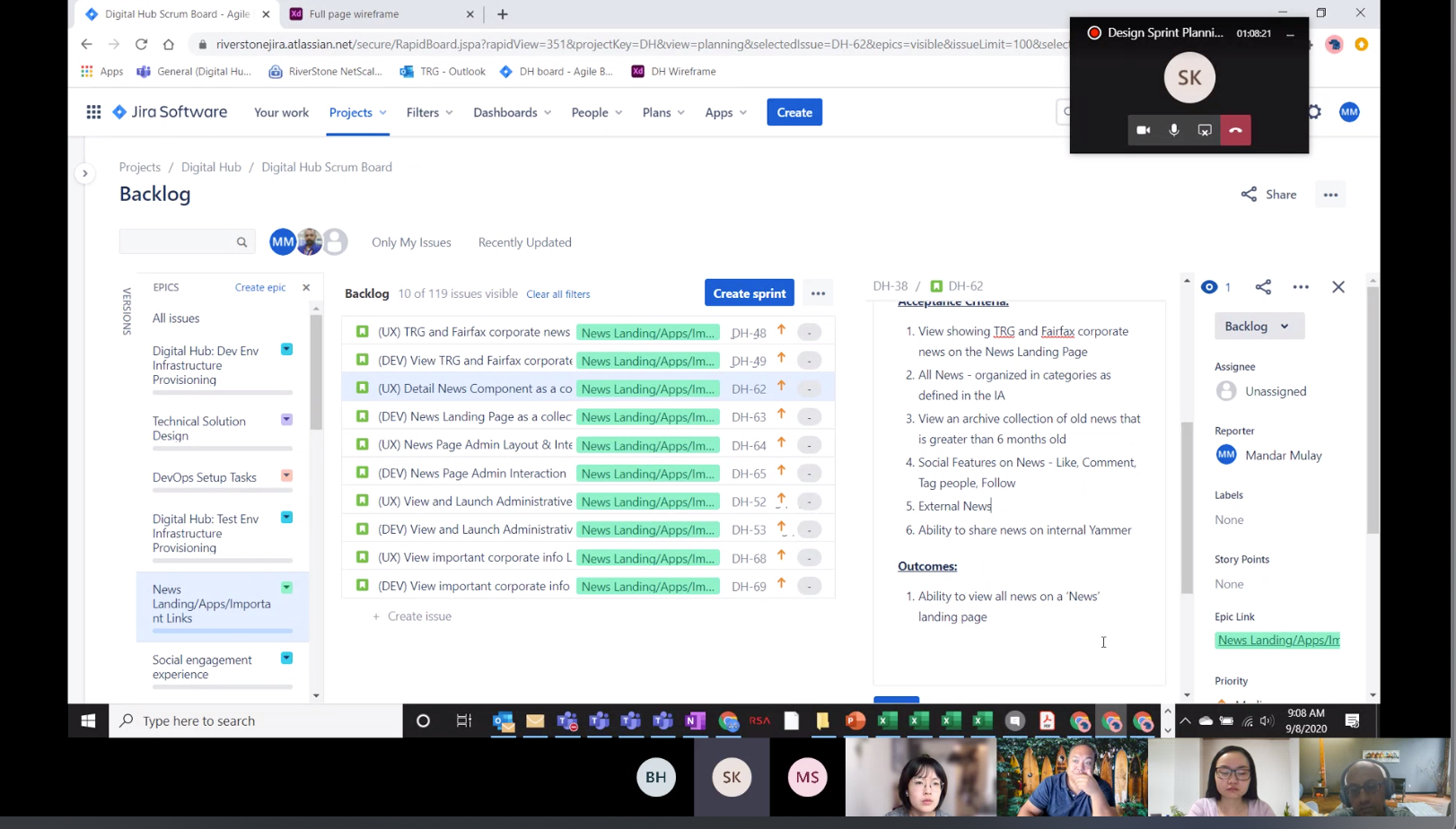Screen dimensions: 1456x829
Task: Click Create issue at backlog bottom
Action: click(x=412, y=616)
